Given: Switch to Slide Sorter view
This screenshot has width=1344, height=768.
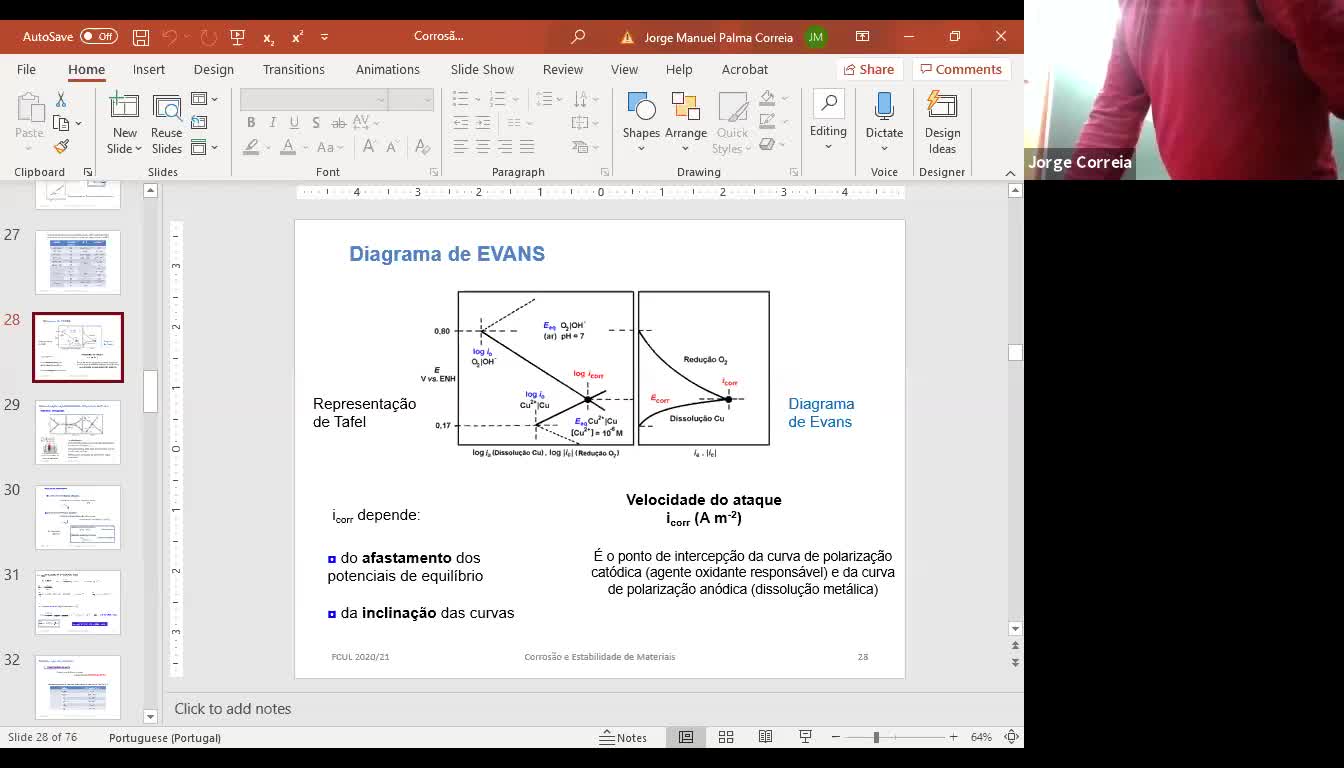Looking at the screenshot, I should click(x=726, y=737).
